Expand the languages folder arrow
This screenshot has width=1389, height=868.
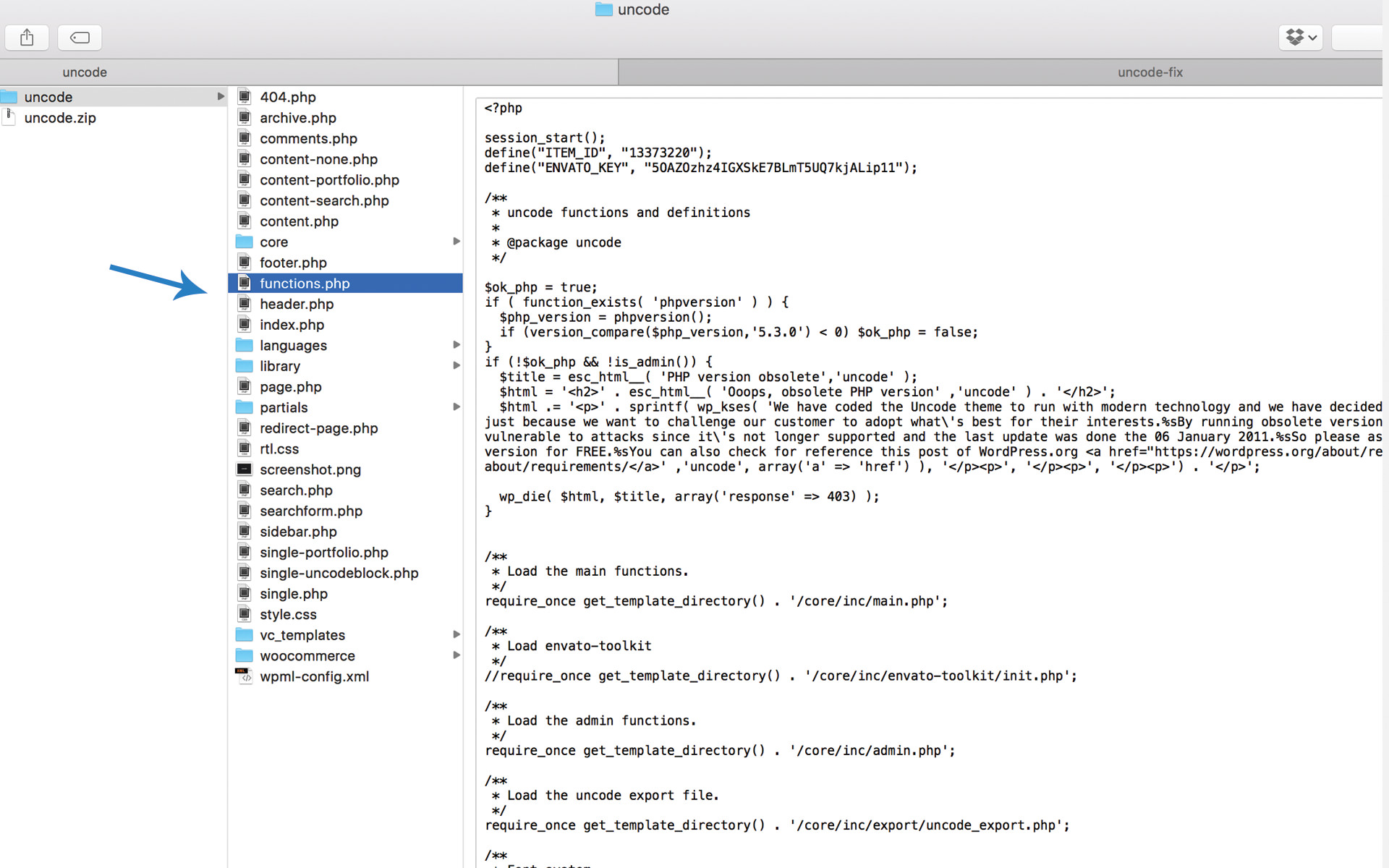(x=456, y=345)
